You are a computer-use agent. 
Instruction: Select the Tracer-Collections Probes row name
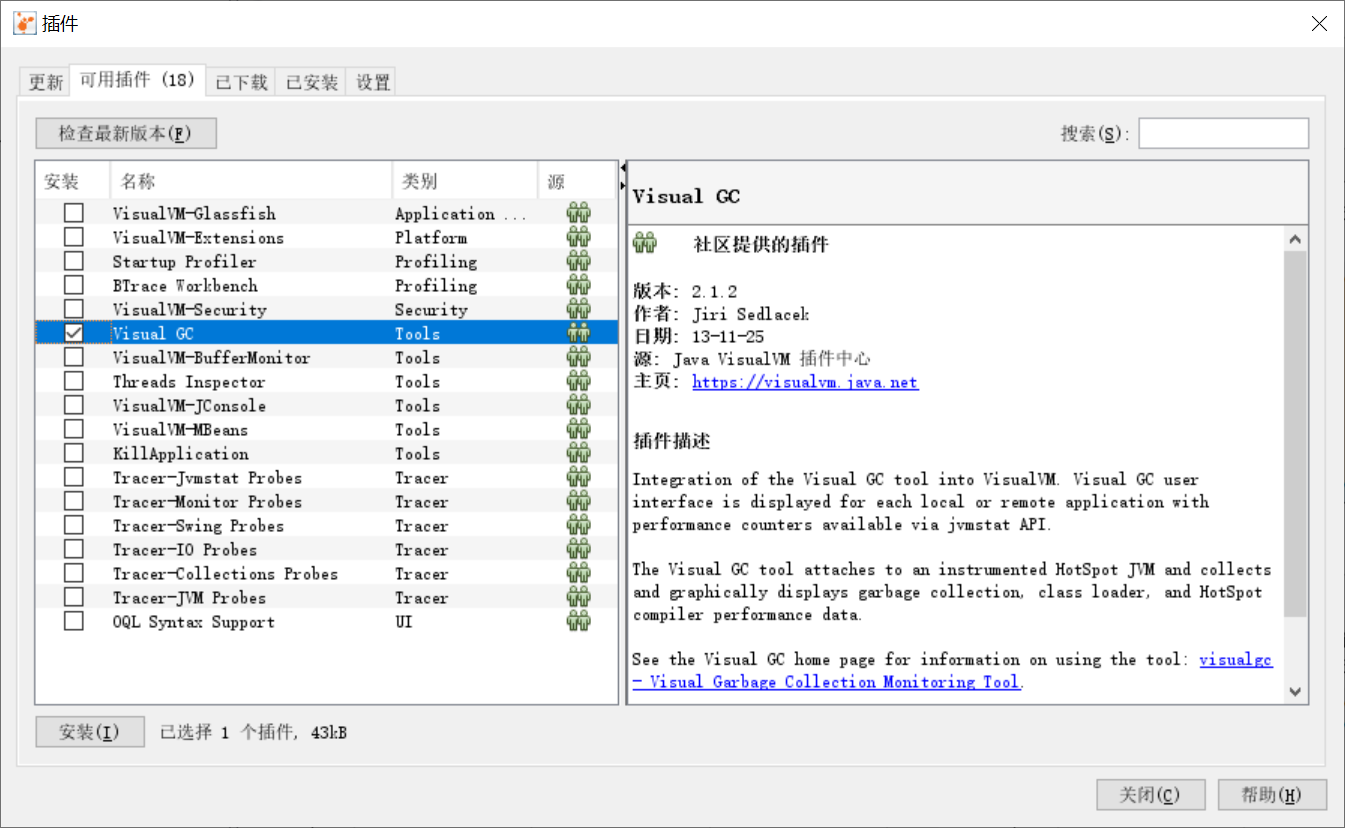tap(225, 573)
